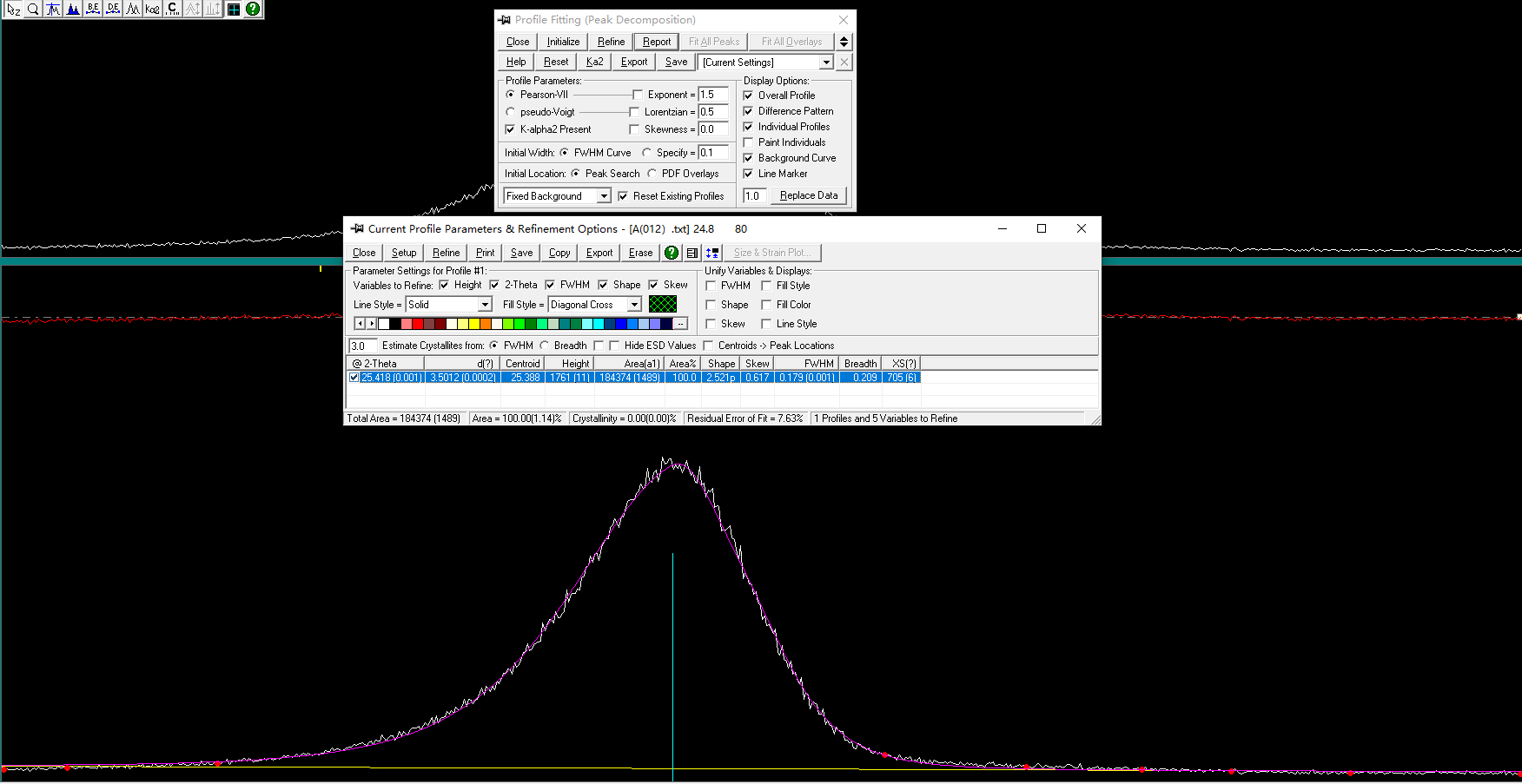Uncheck the Skew variable to refine

point(653,285)
